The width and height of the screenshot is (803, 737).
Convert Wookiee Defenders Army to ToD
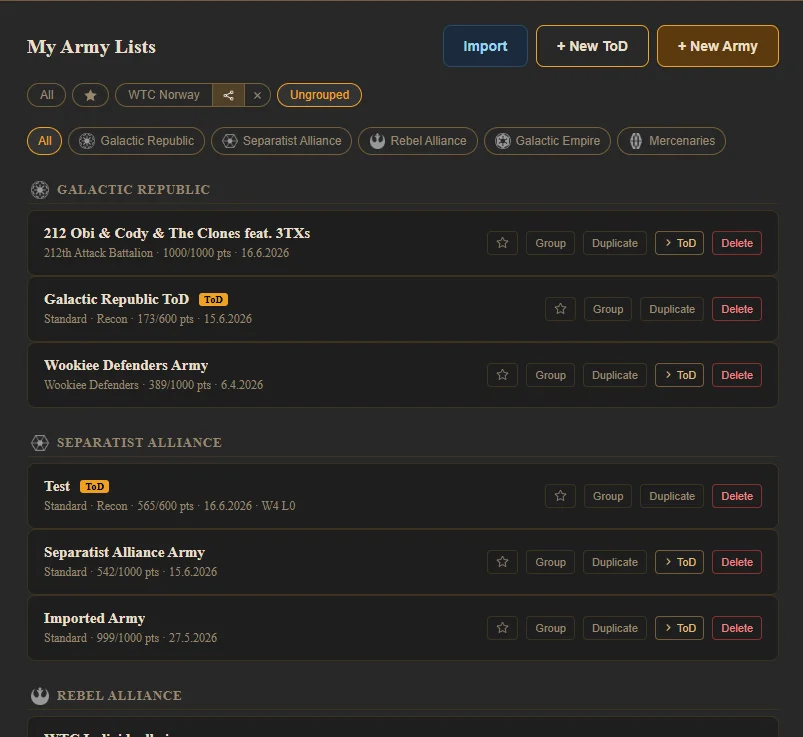(x=680, y=375)
